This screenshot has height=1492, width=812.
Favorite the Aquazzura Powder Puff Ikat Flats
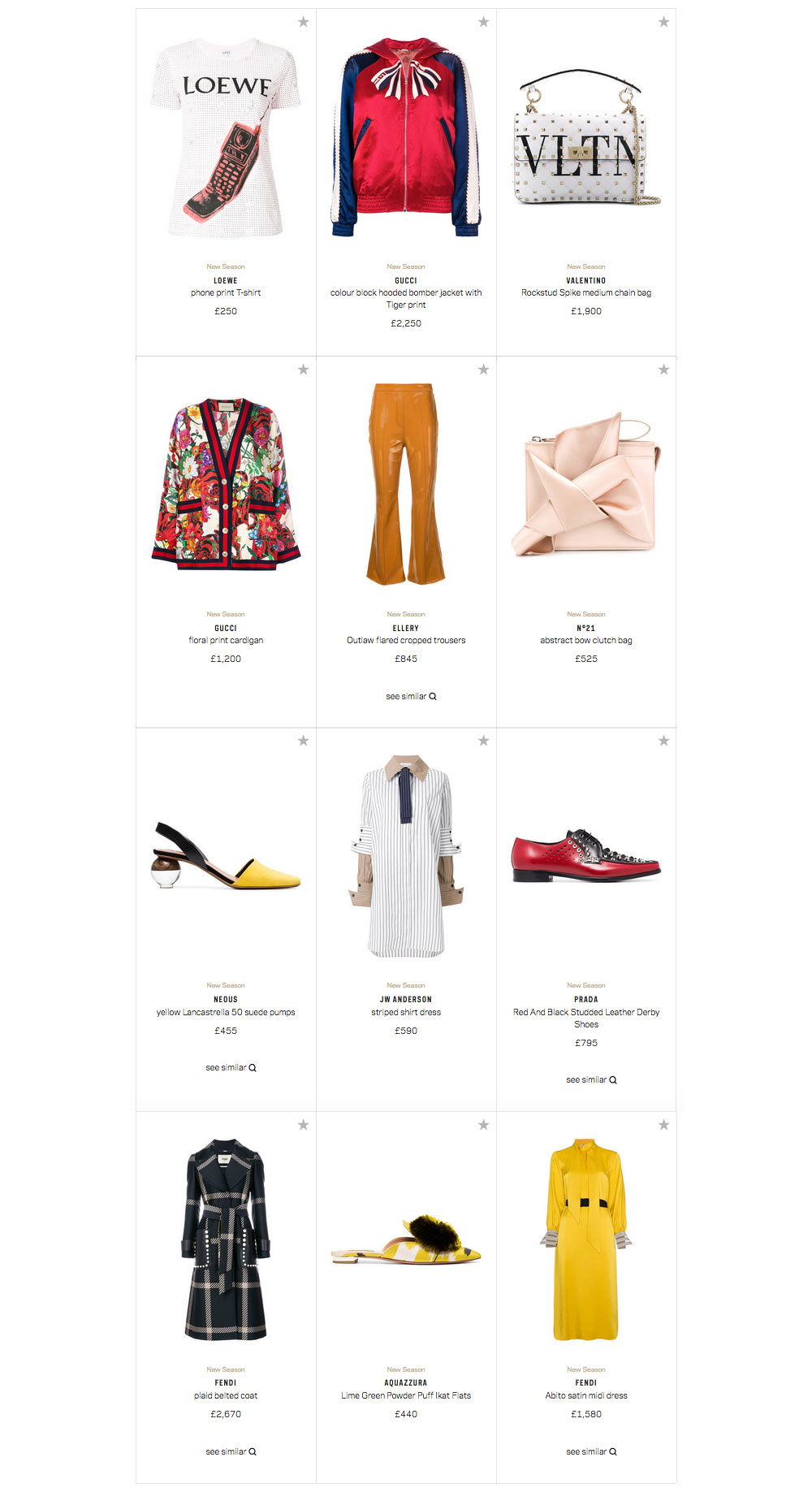pyautogui.click(x=483, y=1125)
